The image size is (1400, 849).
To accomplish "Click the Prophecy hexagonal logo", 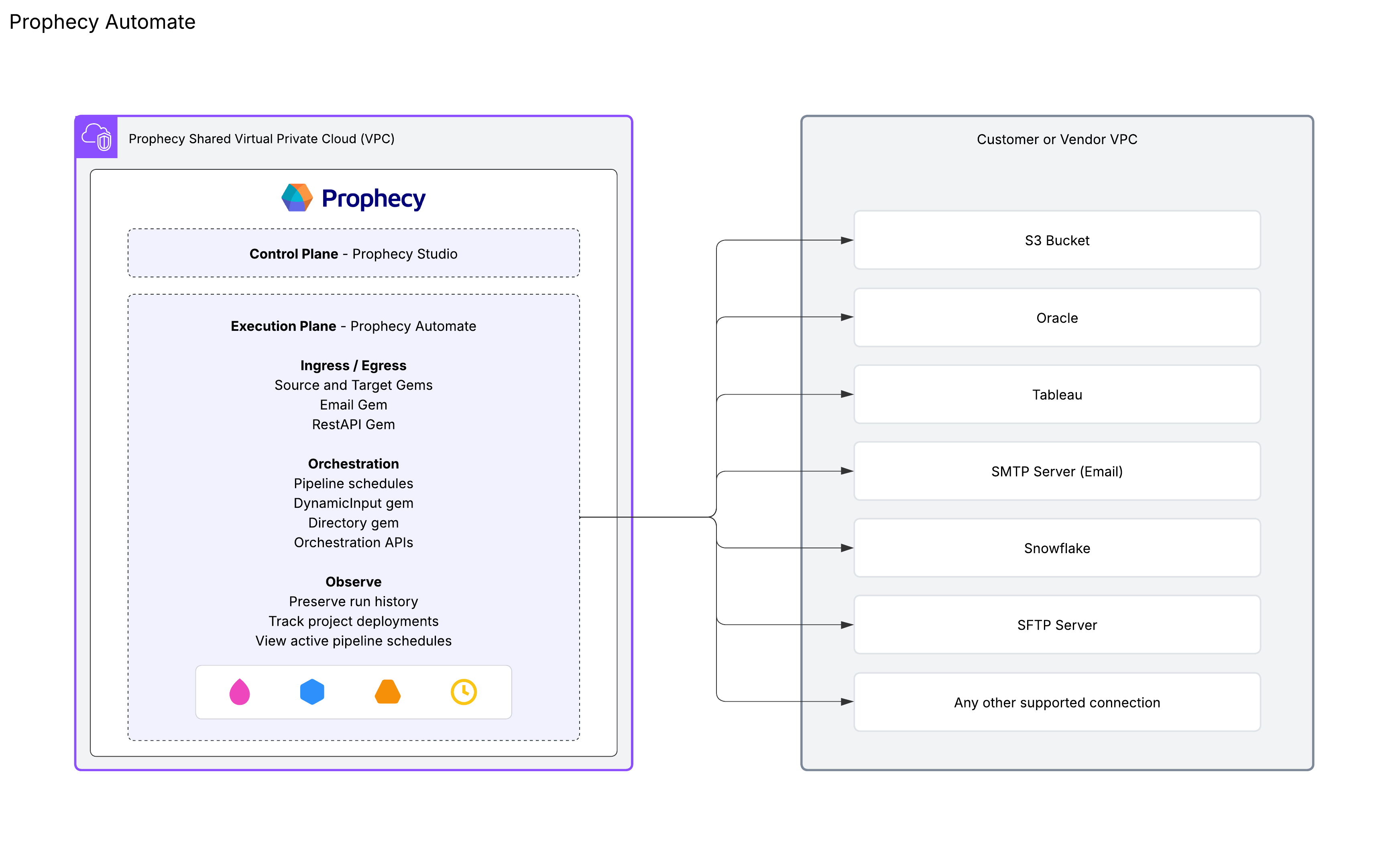I will [x=297, y=198].
